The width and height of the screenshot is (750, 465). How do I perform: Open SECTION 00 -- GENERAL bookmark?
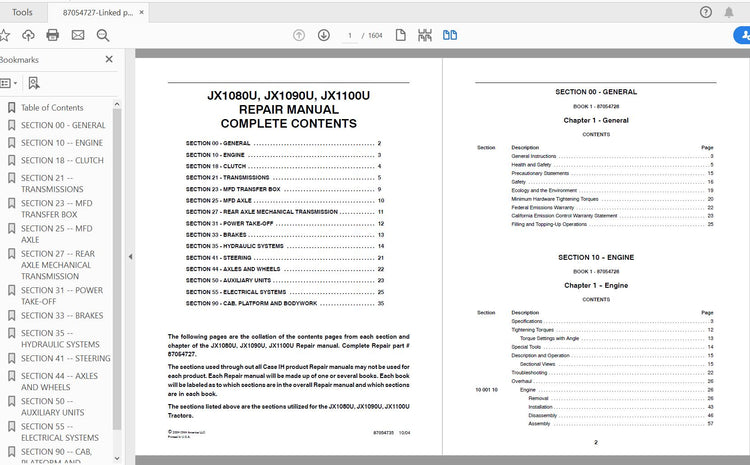coord(63,125)
